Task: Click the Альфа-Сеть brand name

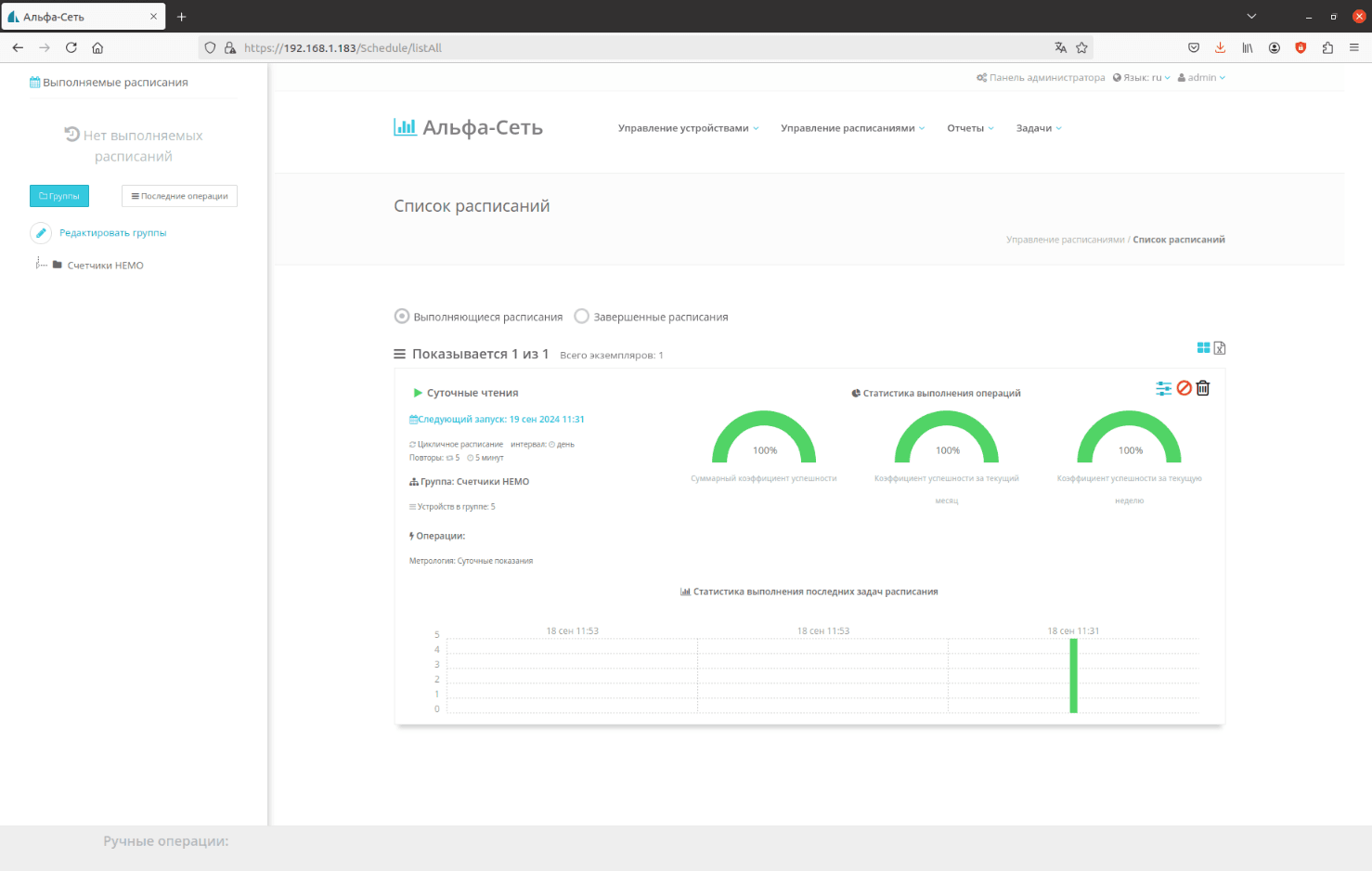Action: point(483,127)
